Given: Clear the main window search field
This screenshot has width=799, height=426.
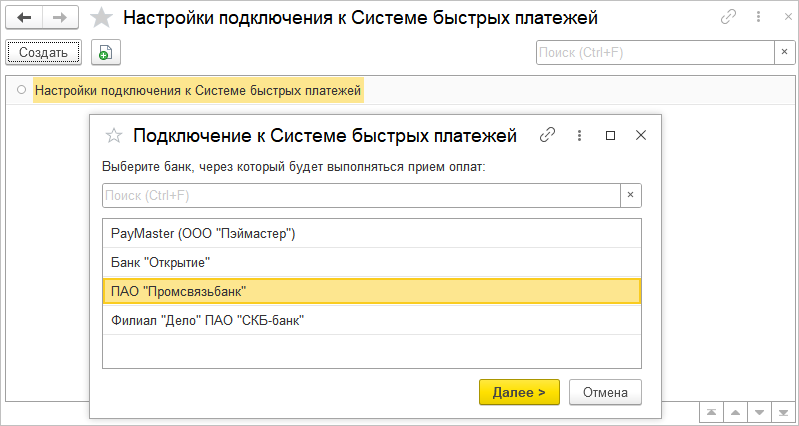Looking at the screenshot, I should point(783,53).
